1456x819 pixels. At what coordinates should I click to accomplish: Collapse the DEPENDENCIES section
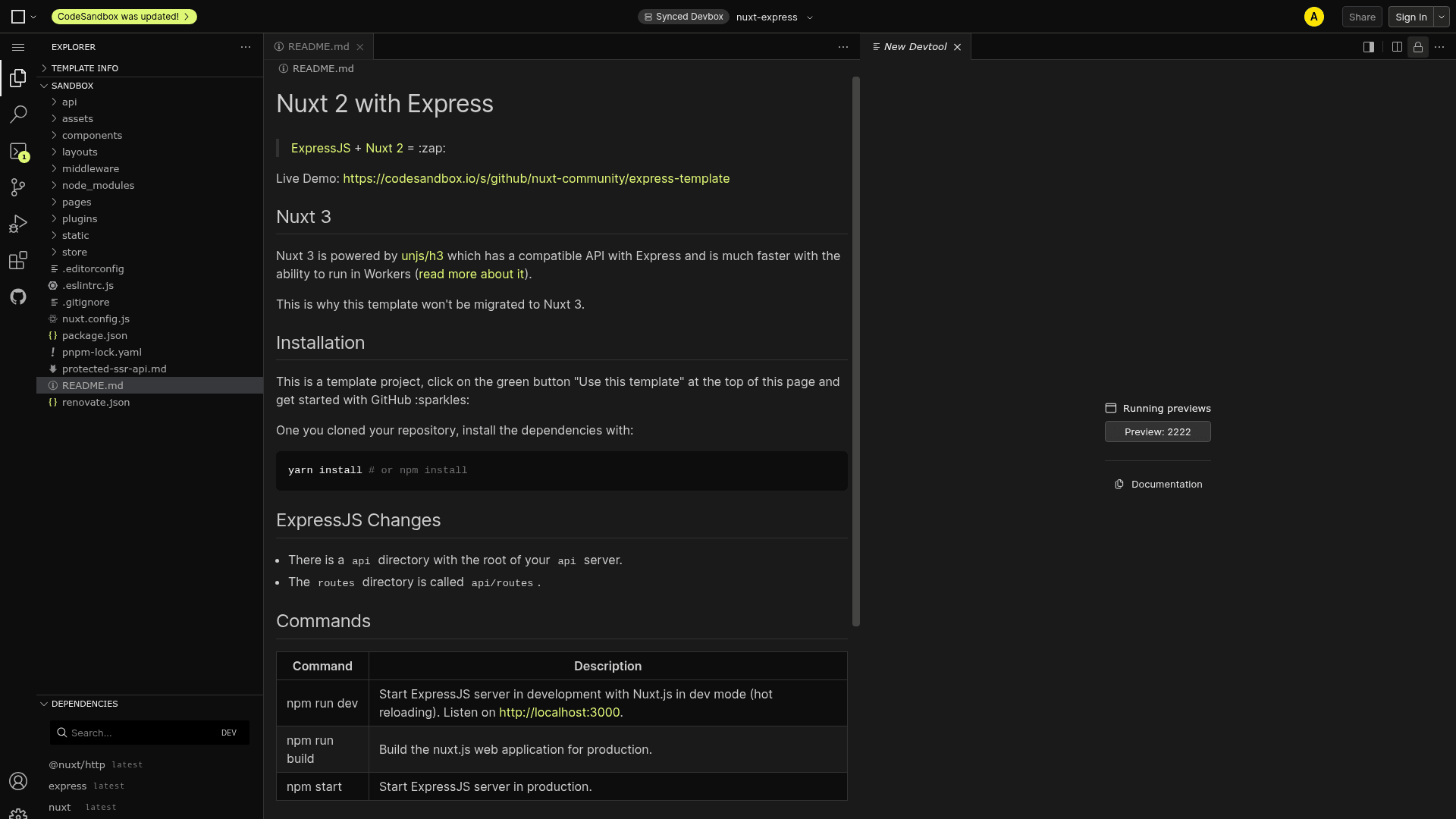pyautogui.click(x=150, y=704)
